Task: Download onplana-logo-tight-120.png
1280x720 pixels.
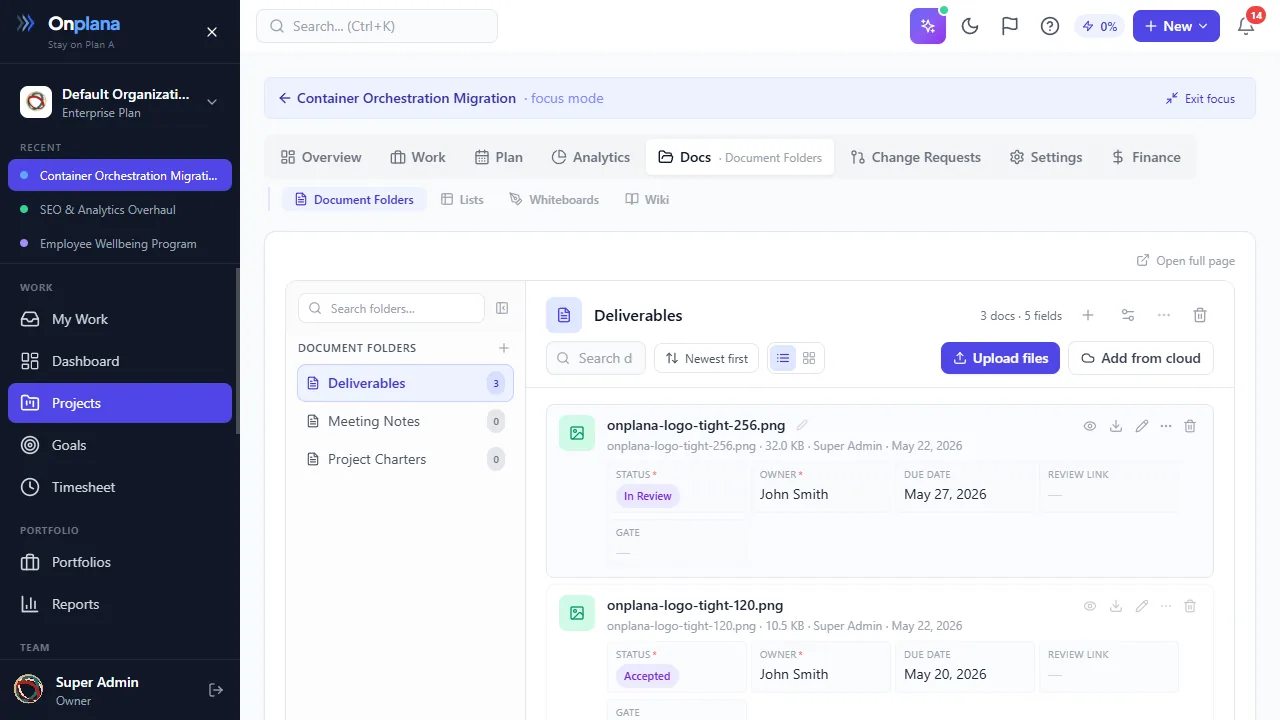Action: pos(1116,606)
